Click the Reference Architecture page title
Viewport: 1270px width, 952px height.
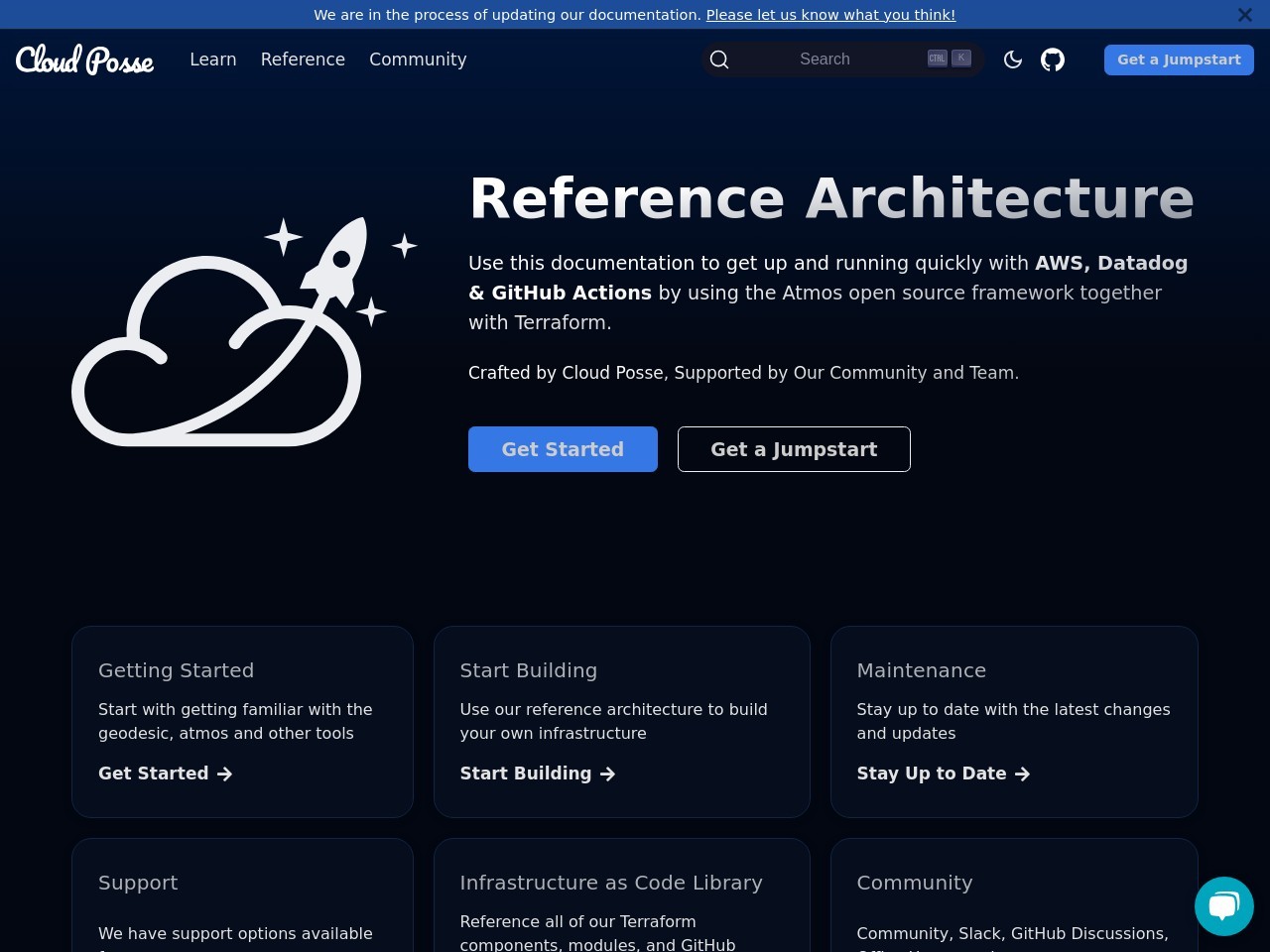pos(831,198)
